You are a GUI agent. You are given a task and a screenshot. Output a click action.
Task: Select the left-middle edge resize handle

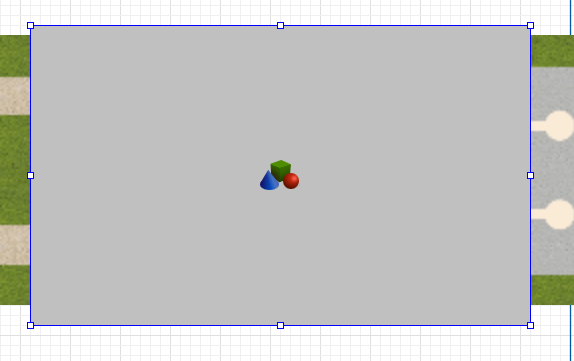pos(30,175)
